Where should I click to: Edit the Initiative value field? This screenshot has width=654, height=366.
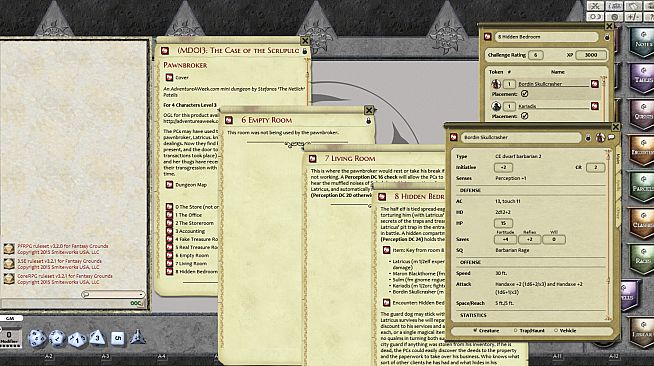[503, 168]
